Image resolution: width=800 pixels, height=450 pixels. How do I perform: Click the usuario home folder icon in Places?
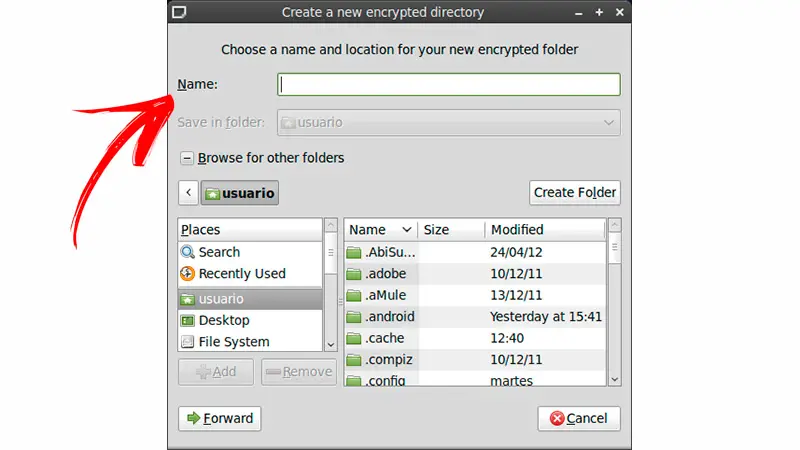pos(187,299)
